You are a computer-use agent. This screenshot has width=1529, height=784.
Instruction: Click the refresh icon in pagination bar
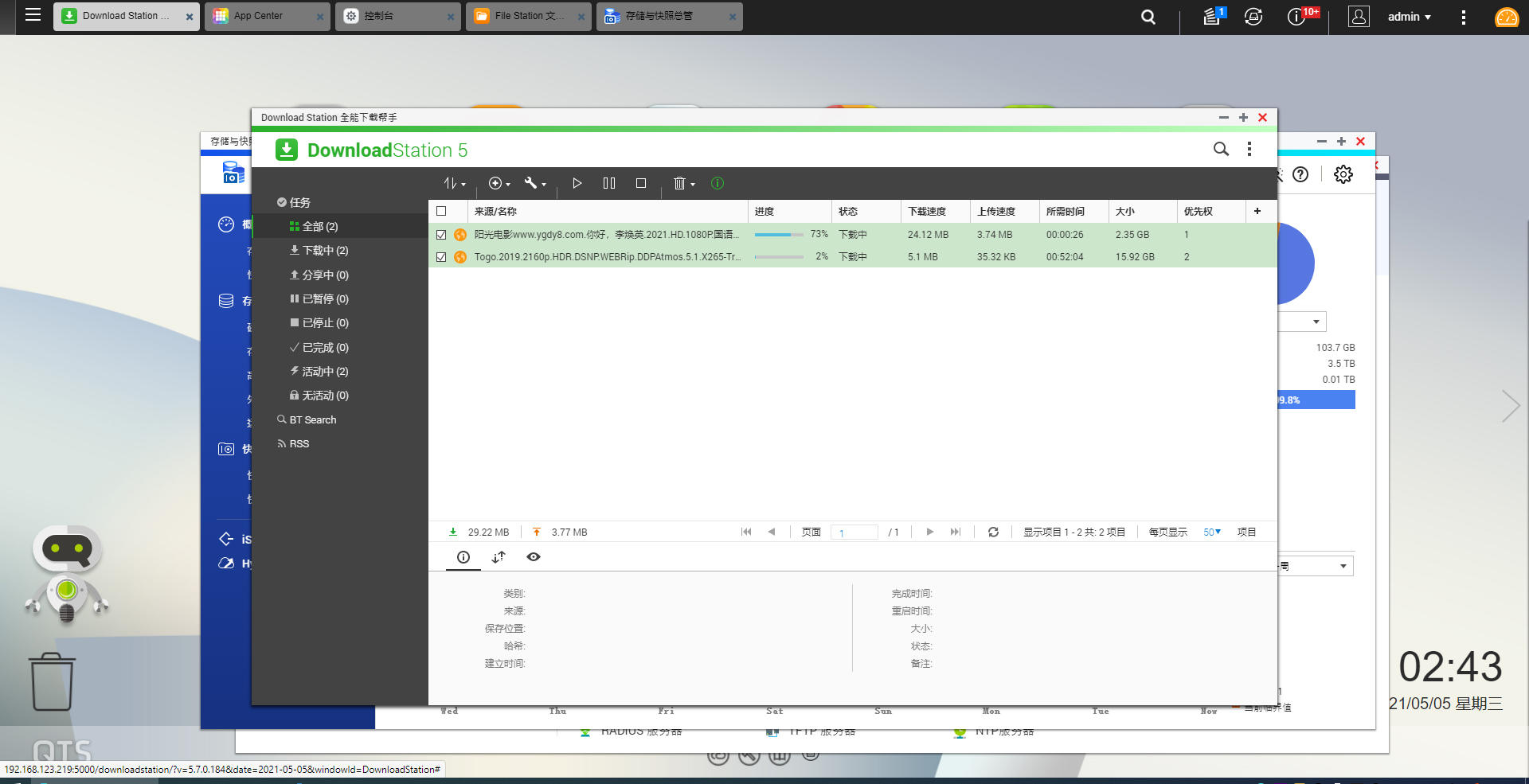click(993, 532)
